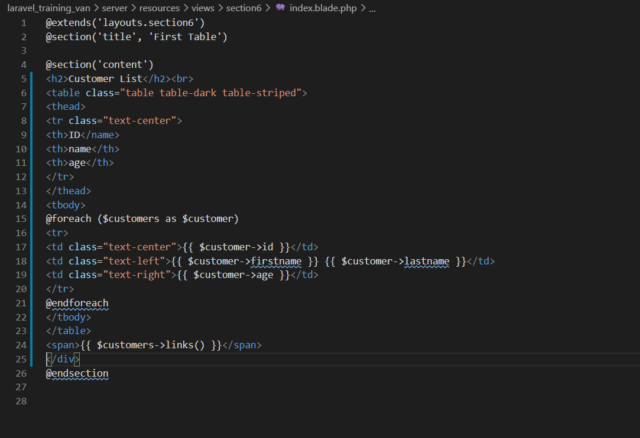
Task: Click the class value "table table-dark table-striped"
Action: click(x=211, y=93)
